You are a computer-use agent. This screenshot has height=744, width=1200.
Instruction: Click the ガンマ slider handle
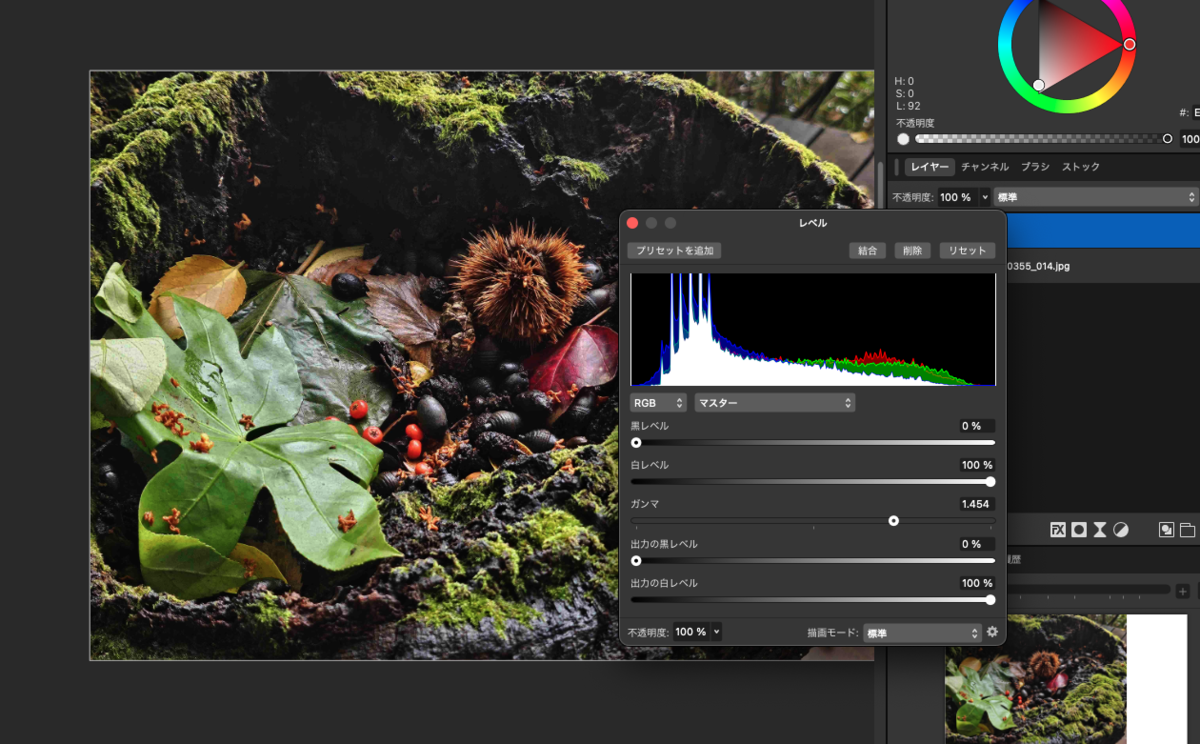[894, 520]
